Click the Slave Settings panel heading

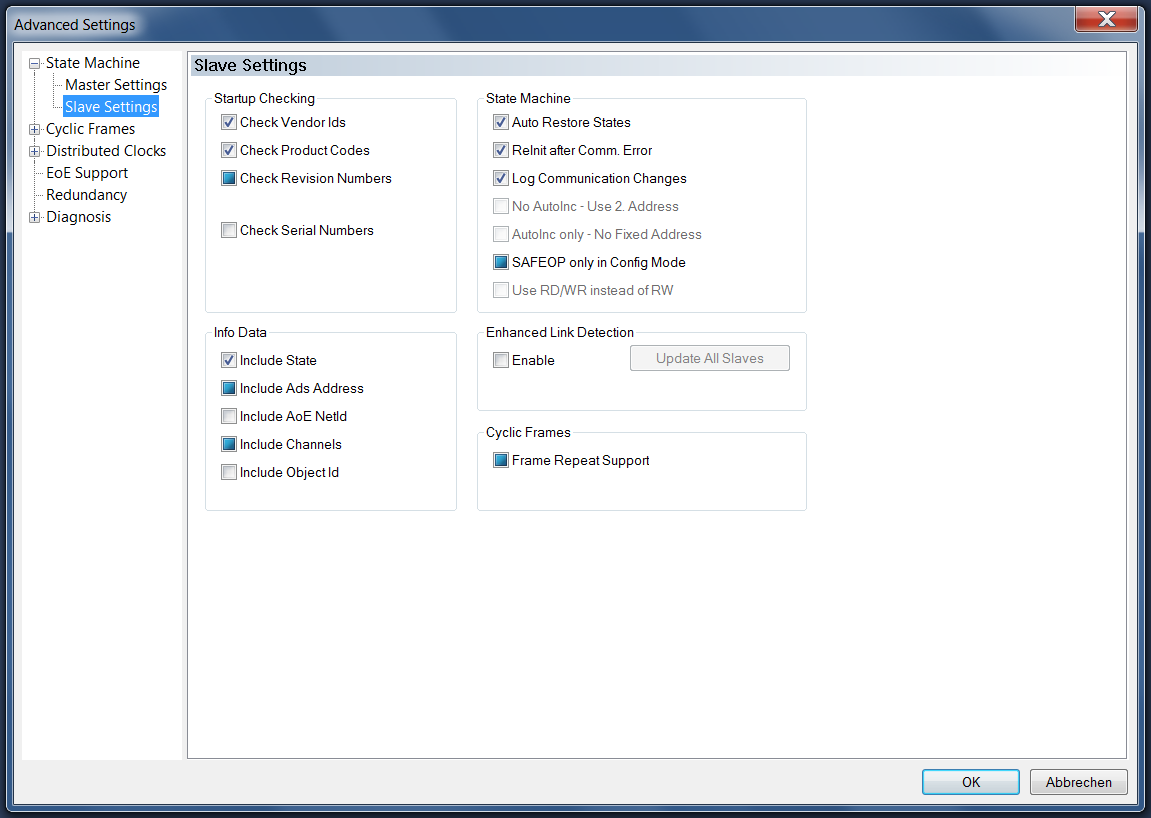click(250, 65)
